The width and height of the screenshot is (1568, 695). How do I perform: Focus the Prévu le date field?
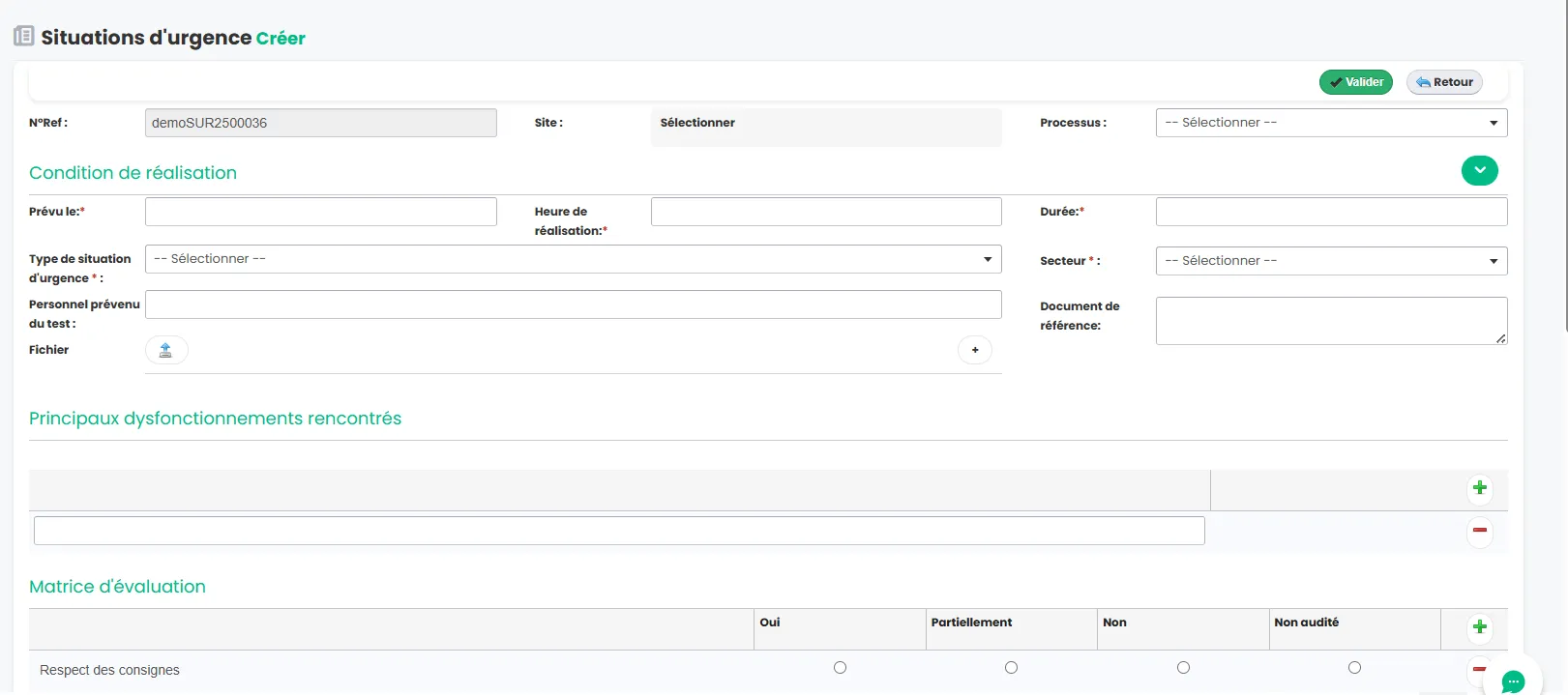(x=321, y=212)
